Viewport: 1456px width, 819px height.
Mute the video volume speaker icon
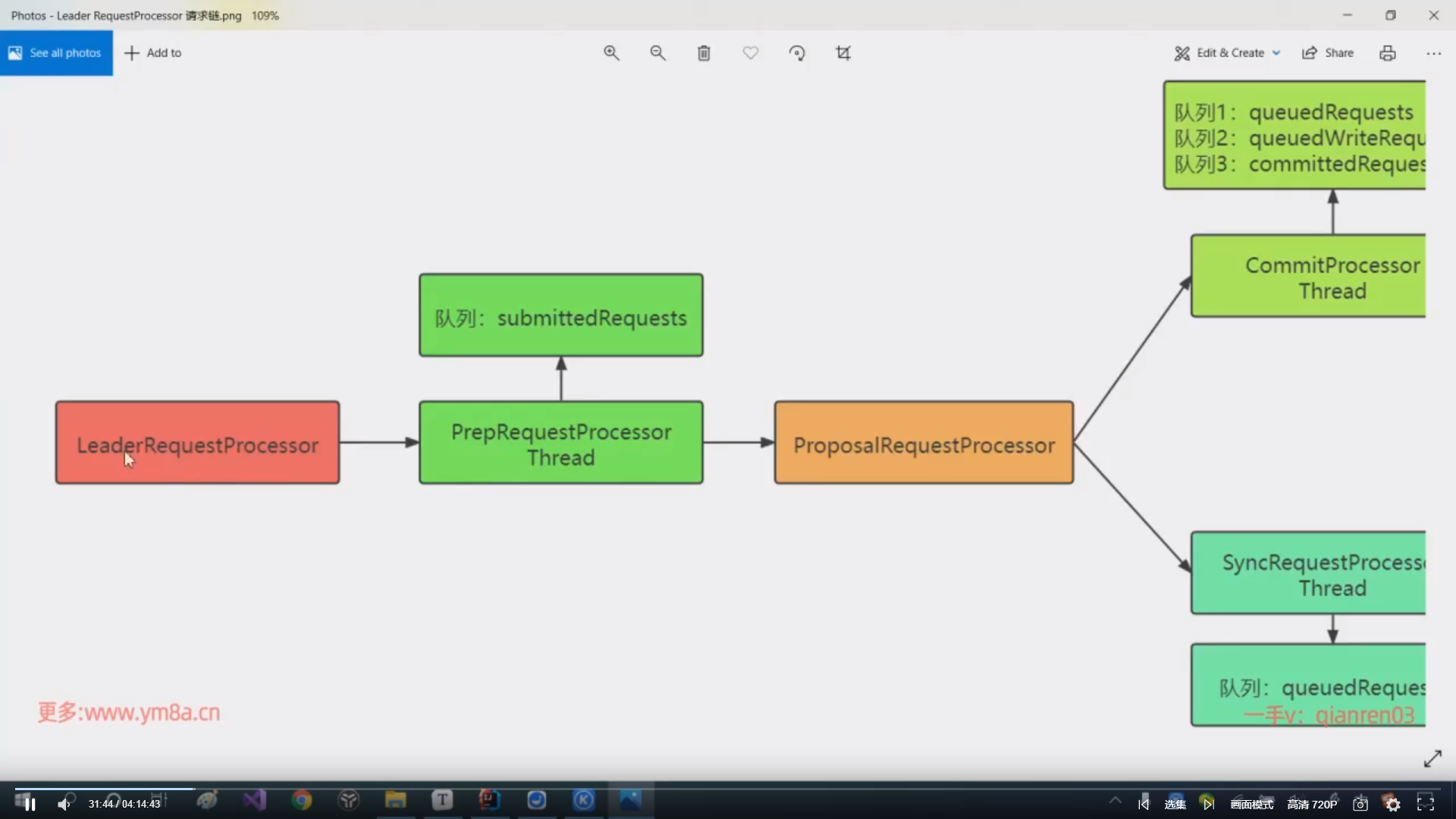click(64, 804)
